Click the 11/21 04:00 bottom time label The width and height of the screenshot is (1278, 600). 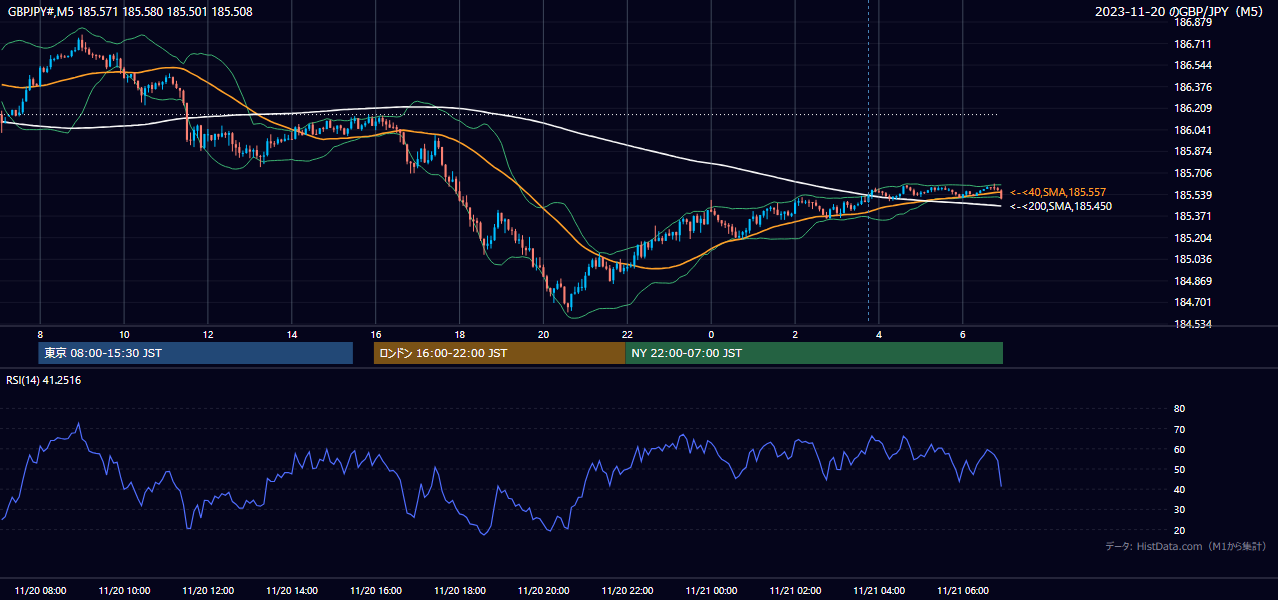coord(879,590)
